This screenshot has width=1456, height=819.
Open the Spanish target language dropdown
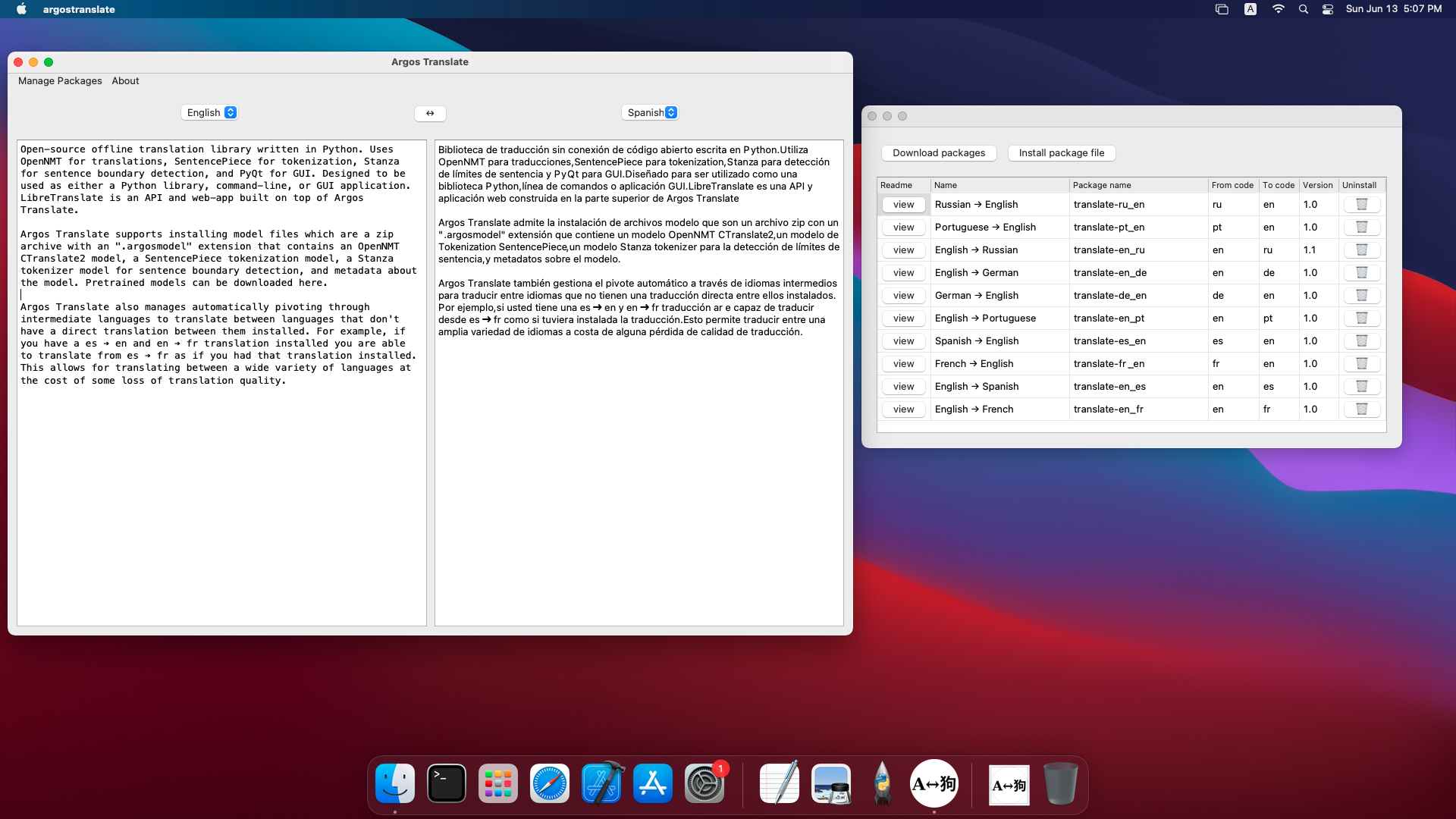(x=651, y=112)
